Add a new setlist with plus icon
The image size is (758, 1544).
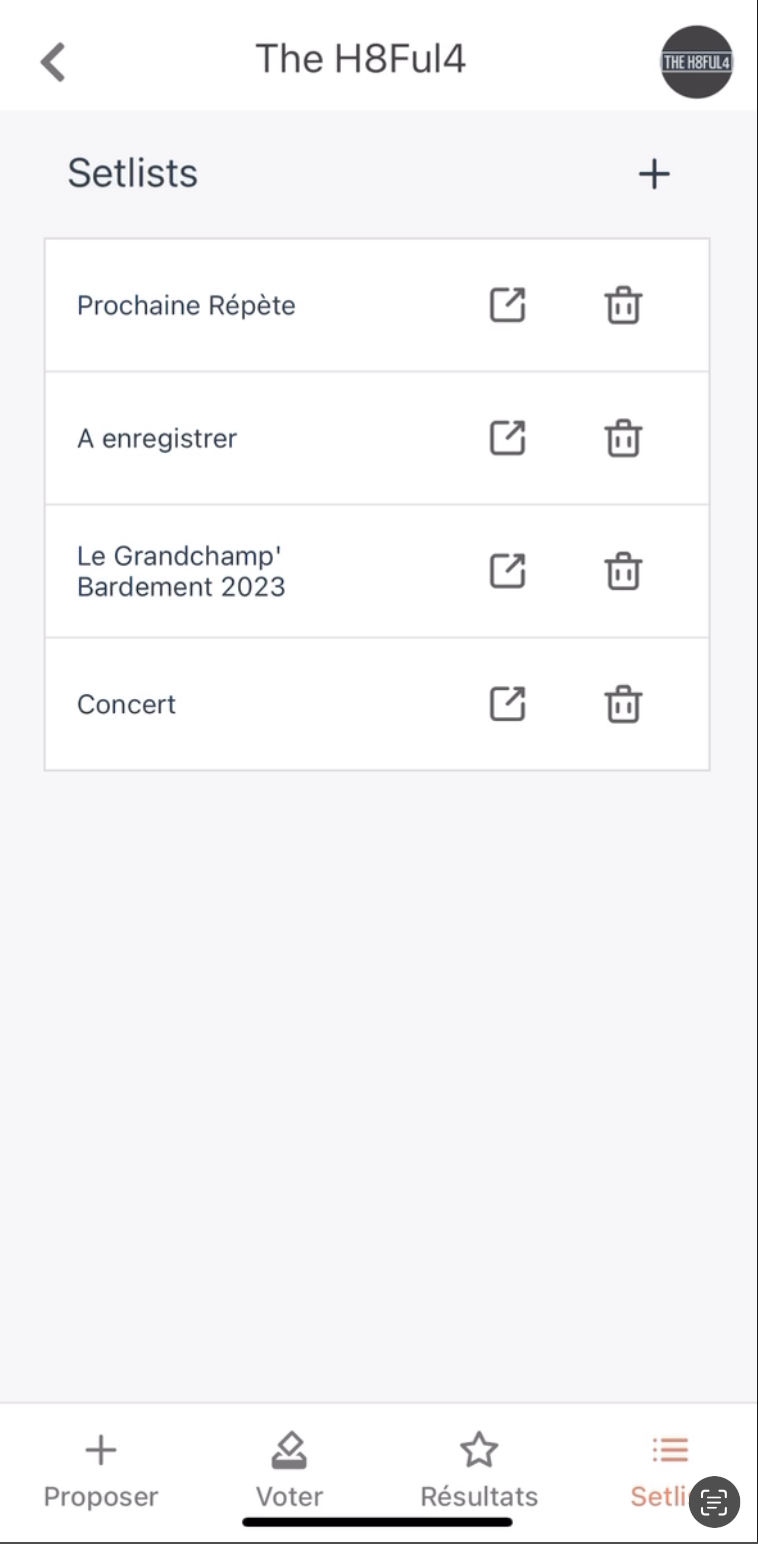click(654, 174)
